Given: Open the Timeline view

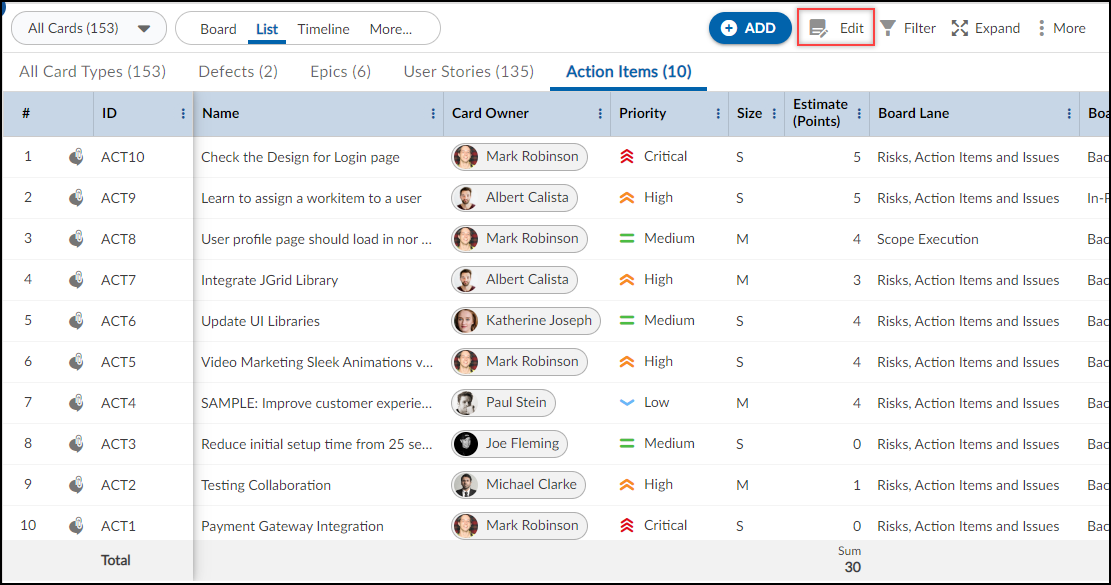Looking at the screenshot, I should tap(323, 28).
